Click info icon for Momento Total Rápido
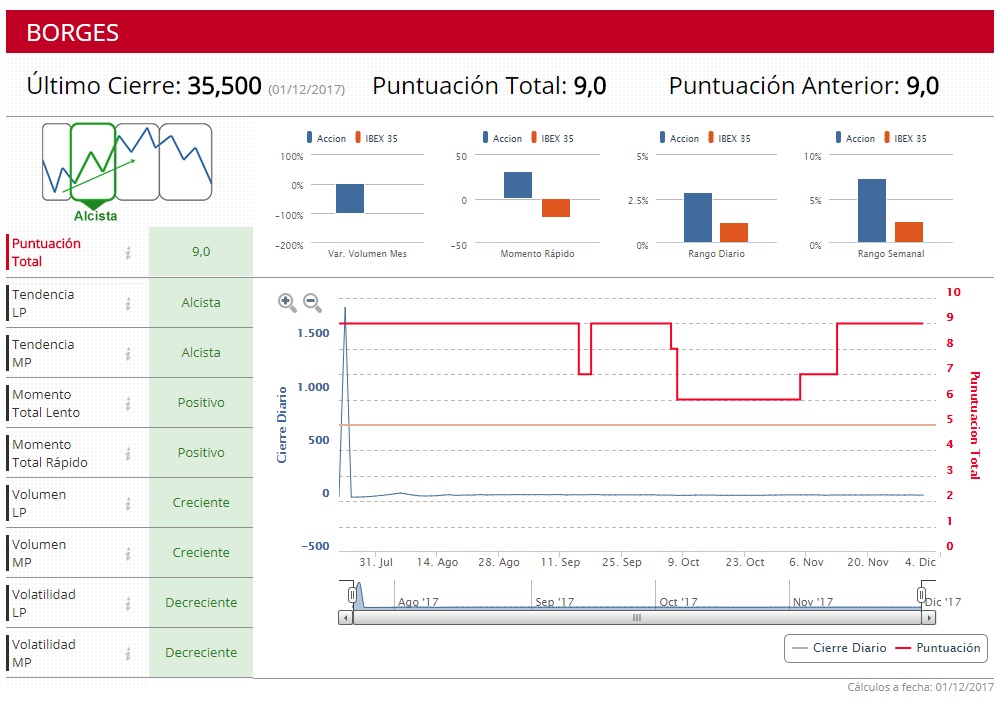This screenshot has width=999, height=701. pos(128,453)
